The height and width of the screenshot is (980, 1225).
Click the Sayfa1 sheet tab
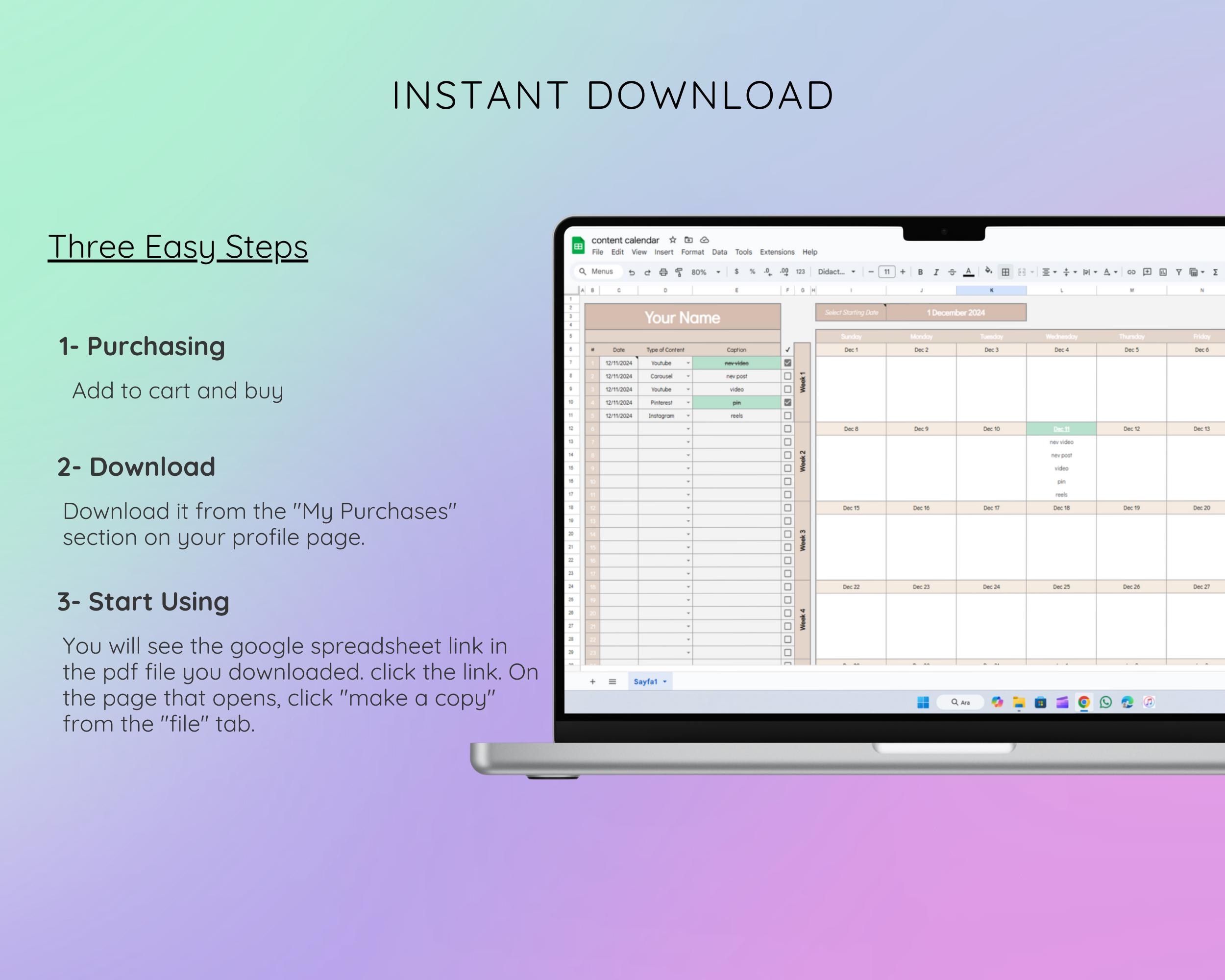[645, 681]
